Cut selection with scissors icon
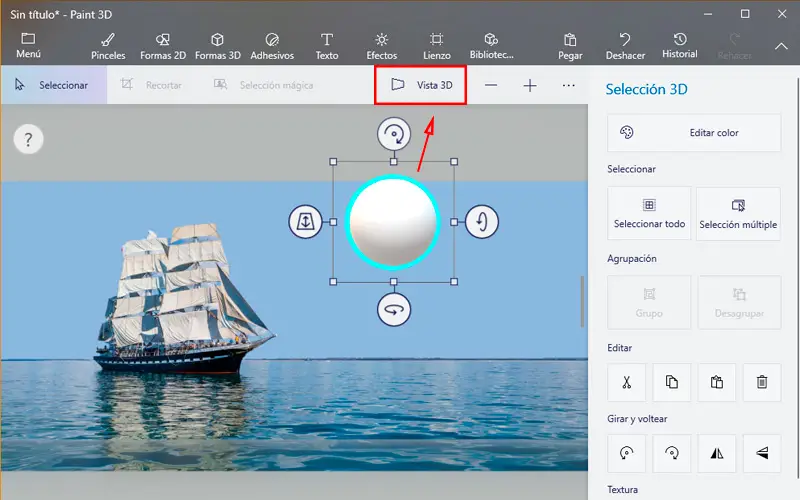 tap(627, 382)
